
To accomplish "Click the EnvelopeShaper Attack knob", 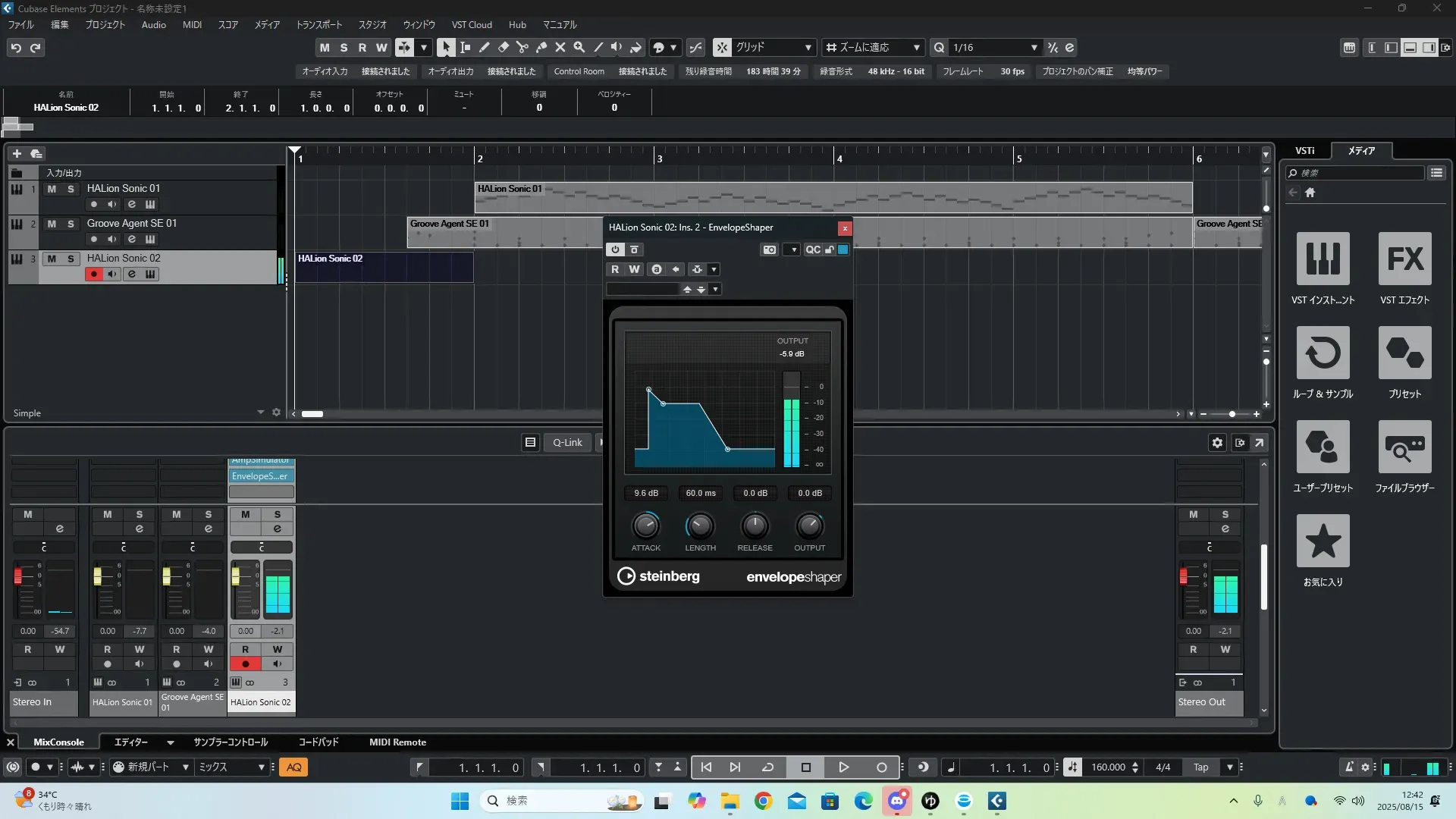I will pyautogui.click(x=645, y=526).
